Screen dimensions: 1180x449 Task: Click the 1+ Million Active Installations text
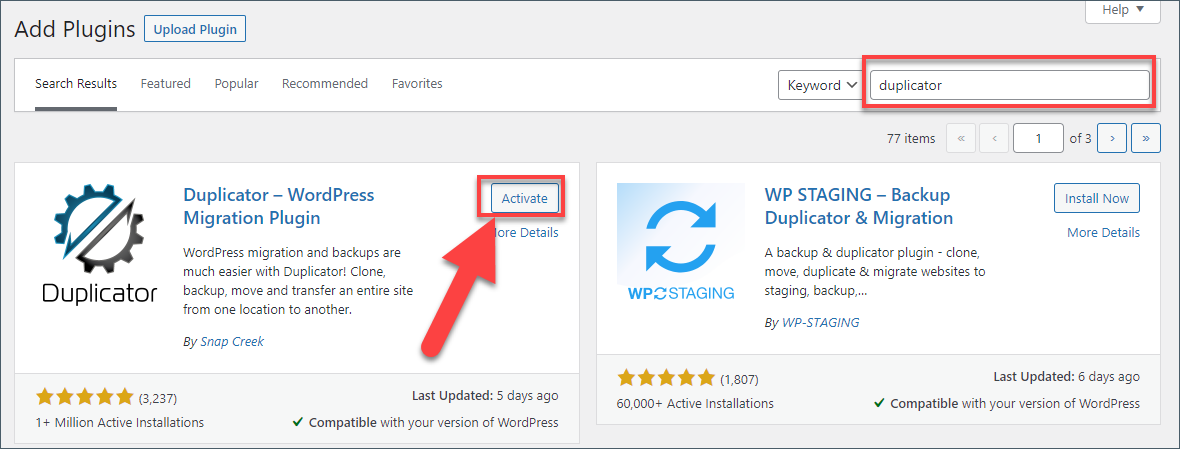point(120,422)
